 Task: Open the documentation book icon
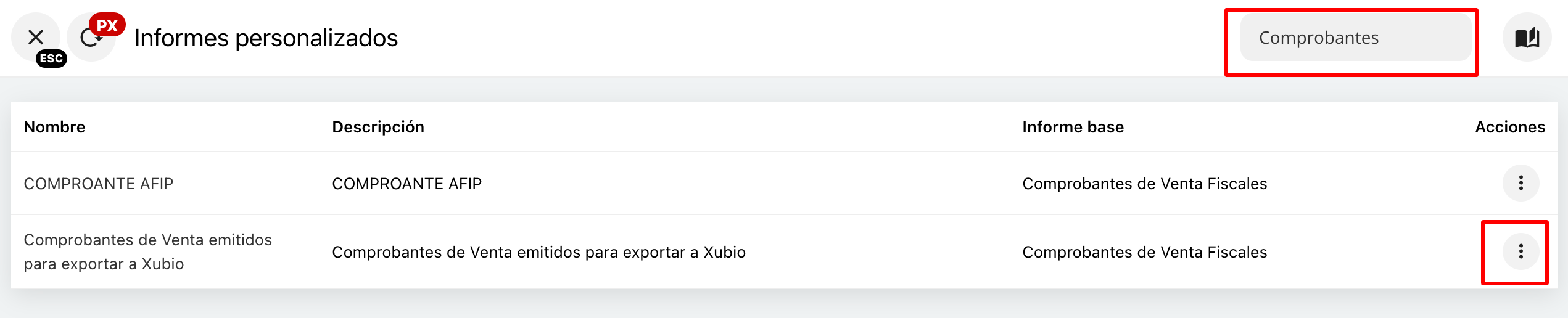click(1527, 38)
